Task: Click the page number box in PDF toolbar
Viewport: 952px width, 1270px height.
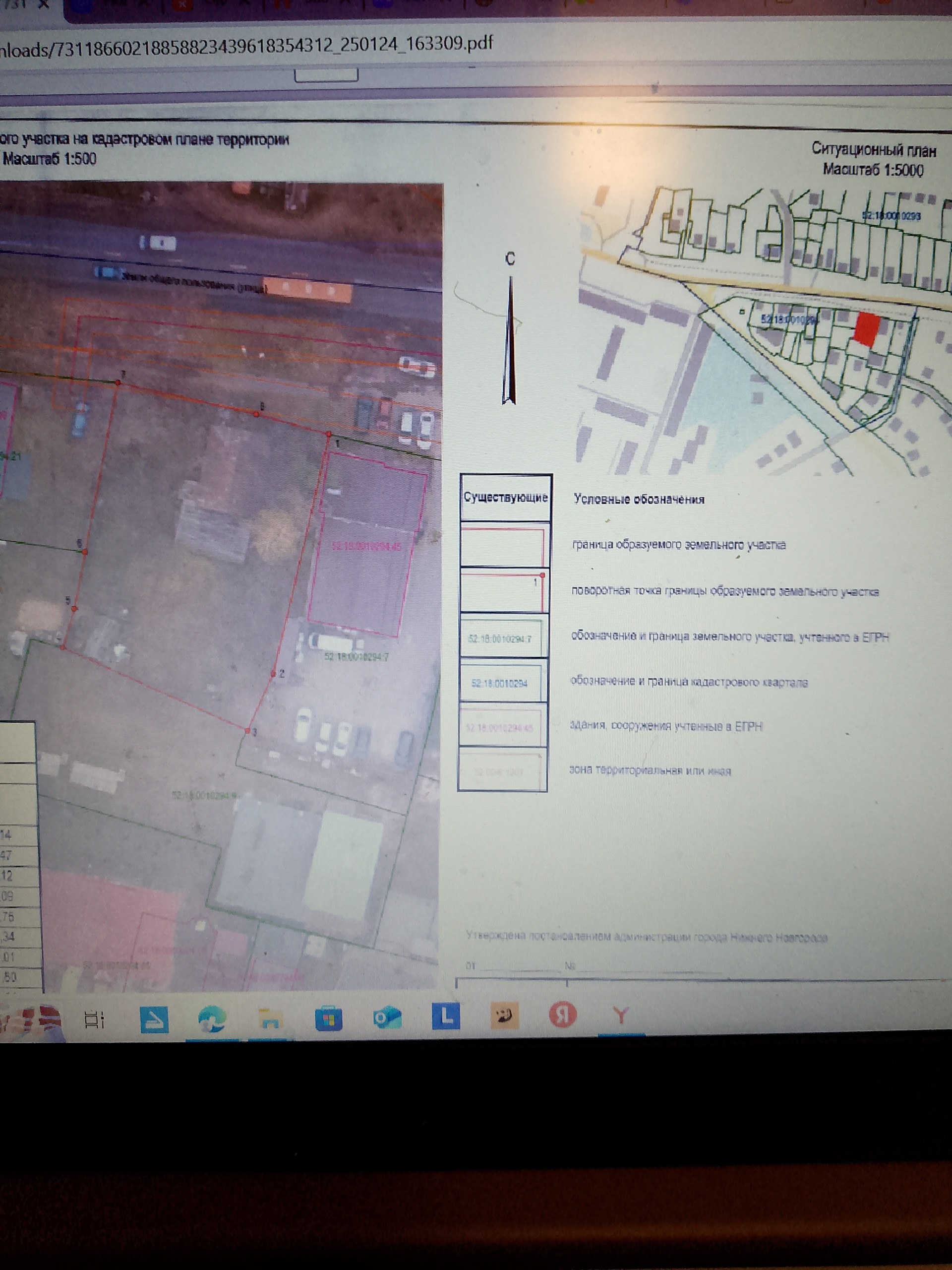Action: (x=326, y=75)
